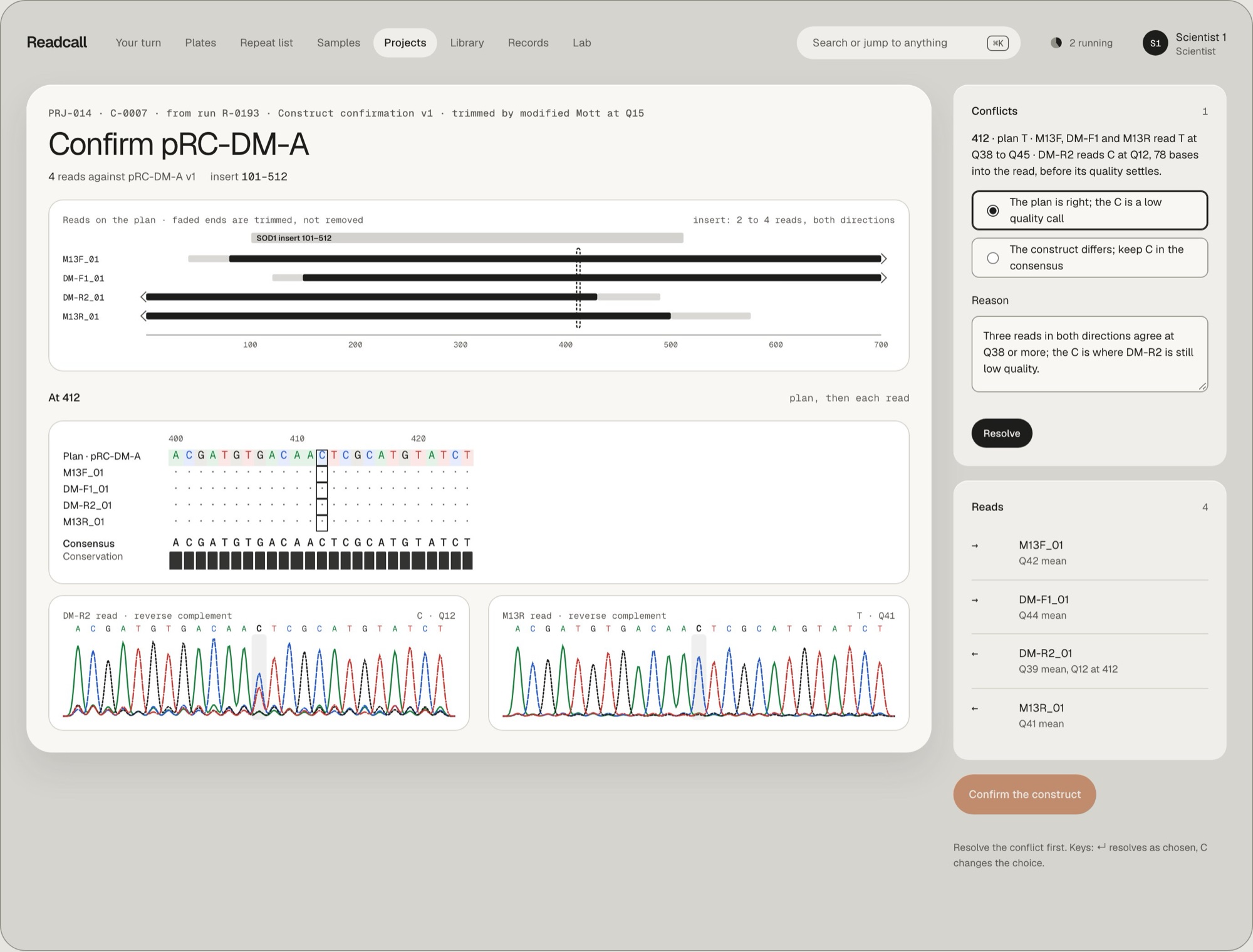Click the 'Scientist 1' user name
The image size is (1253, 952).
[1200, 37]
